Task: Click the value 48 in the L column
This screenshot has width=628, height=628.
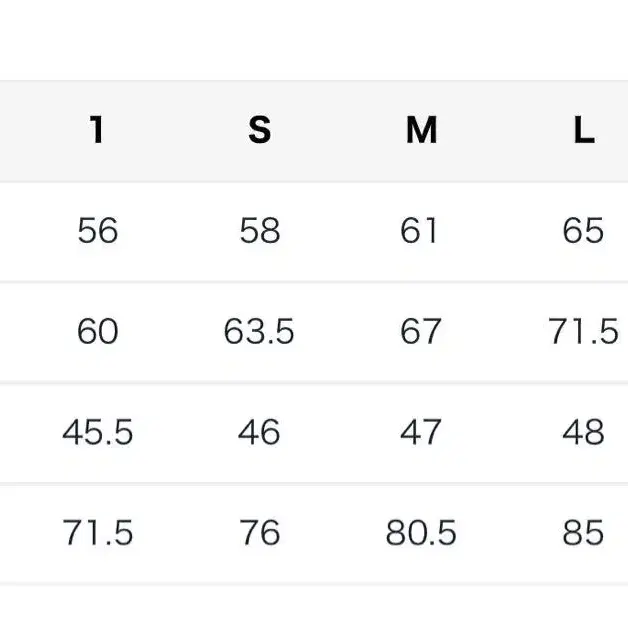Action: (584, 432)
